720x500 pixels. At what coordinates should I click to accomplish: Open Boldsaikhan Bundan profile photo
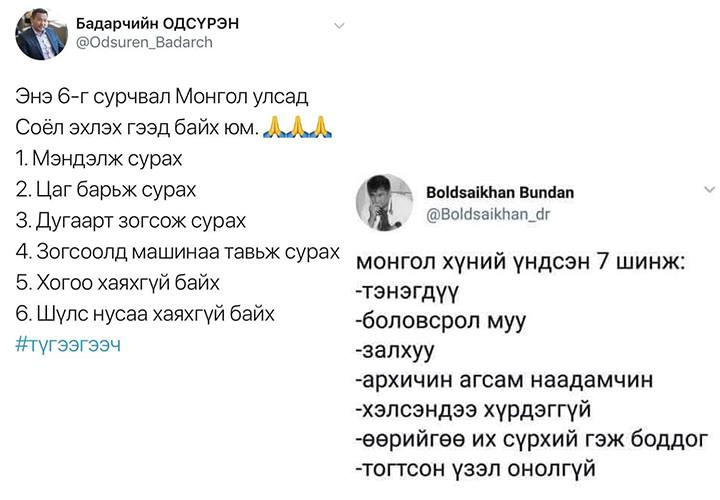click(x=384, y=202)
